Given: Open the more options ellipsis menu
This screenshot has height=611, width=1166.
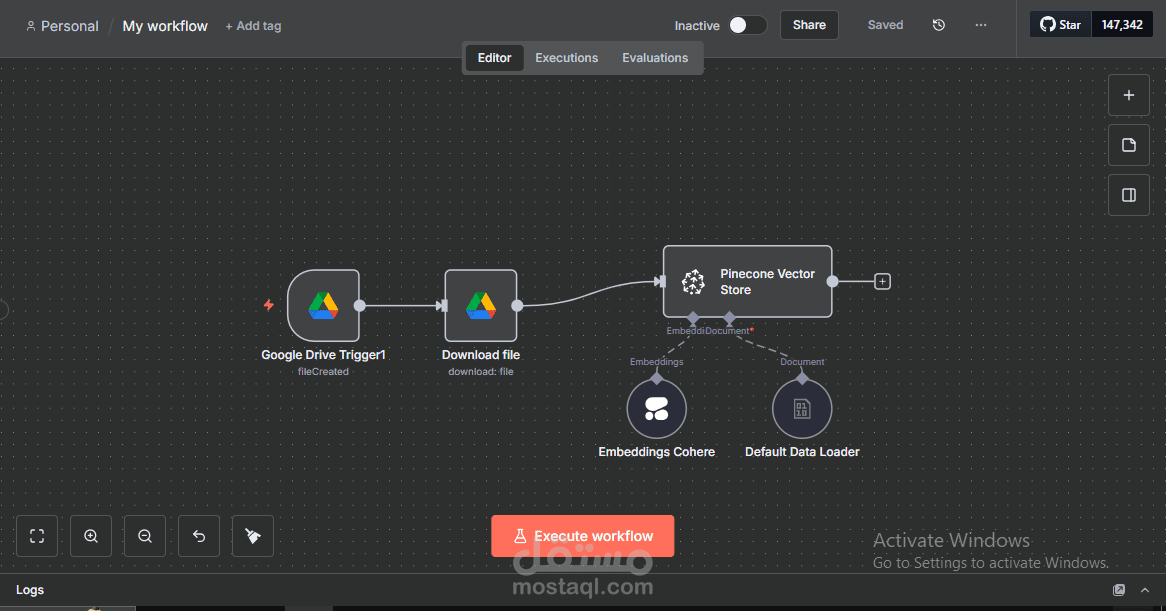Looking at the screenshot, I should (981, 25).
